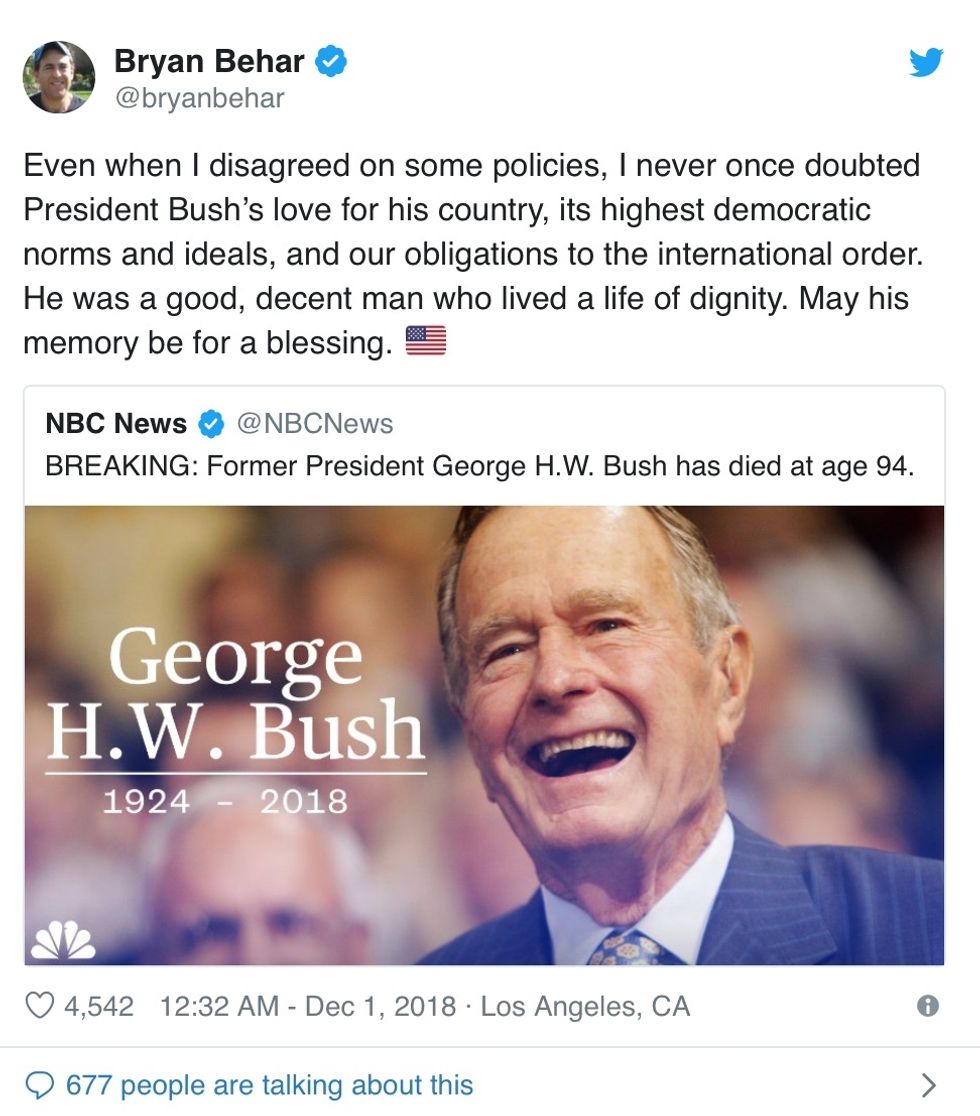This screenshot has width=980, height=1116.
Task: Click the info circle icon
Action: tap(928, 1006)
